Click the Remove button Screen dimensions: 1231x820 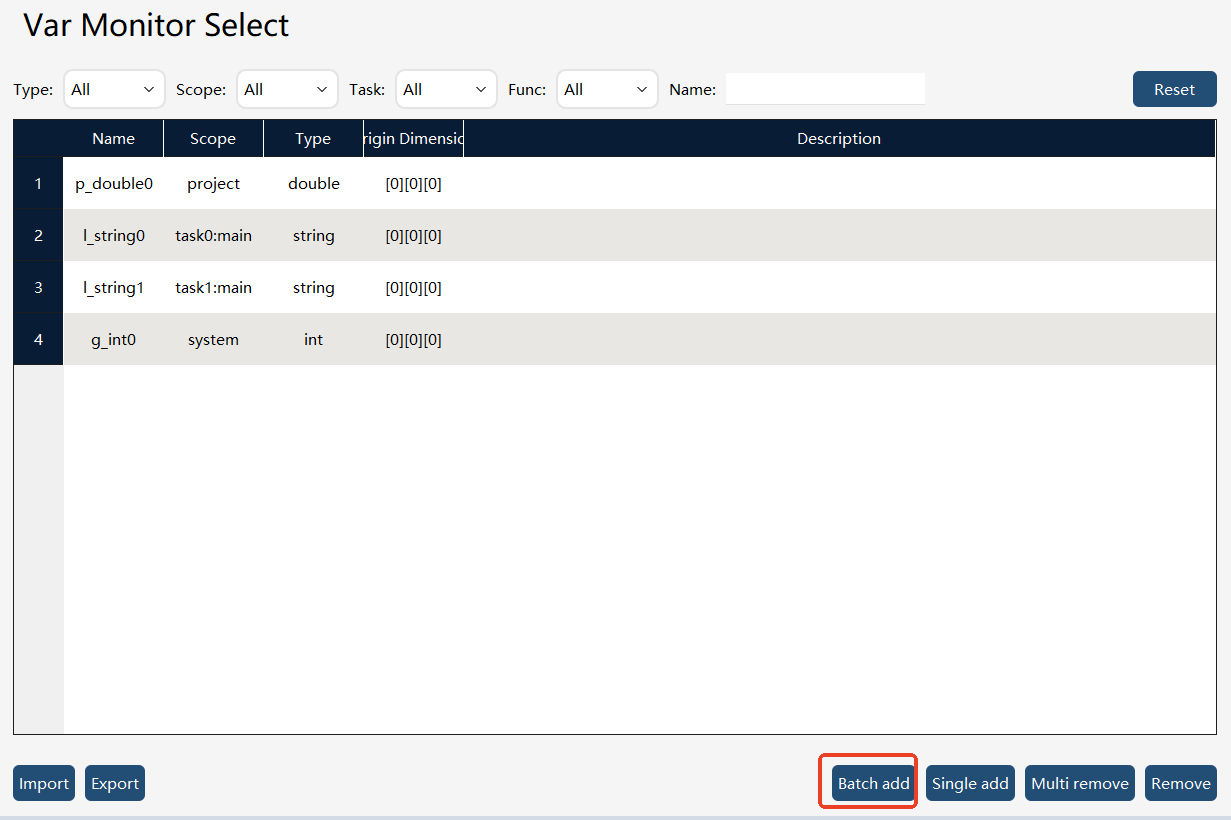coord(1181,783)
